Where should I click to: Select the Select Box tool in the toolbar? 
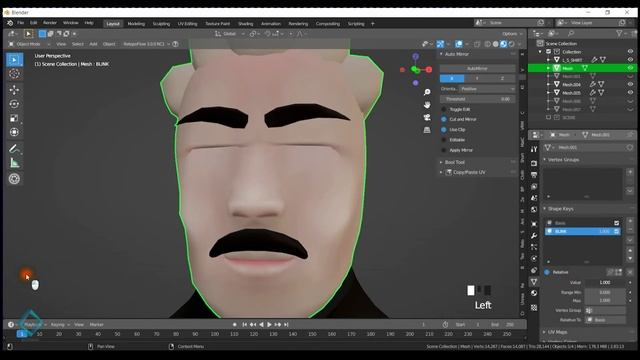[15, 60]
